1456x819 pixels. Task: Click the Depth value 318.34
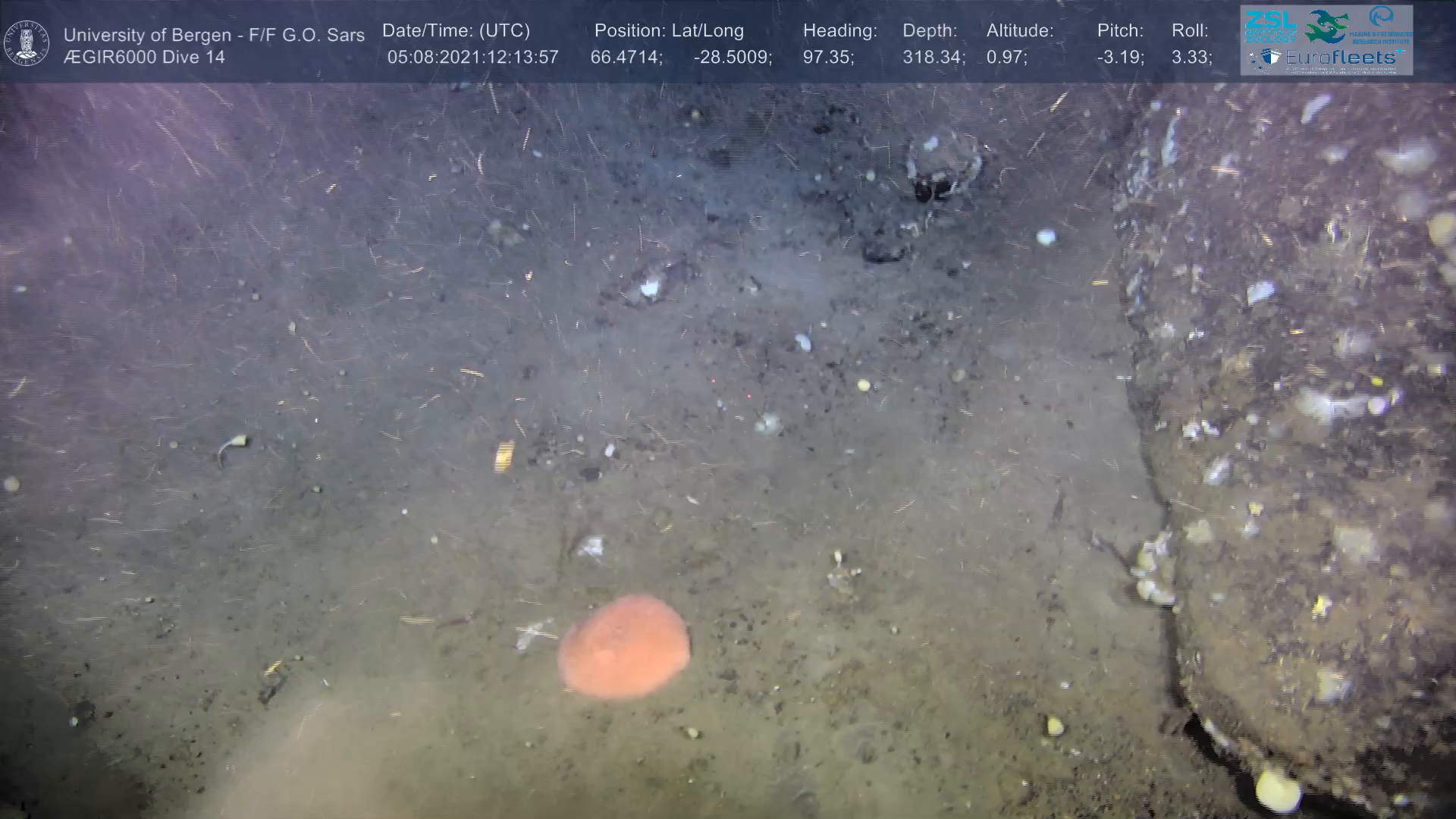pyautogui.click(x=932, y=58)
